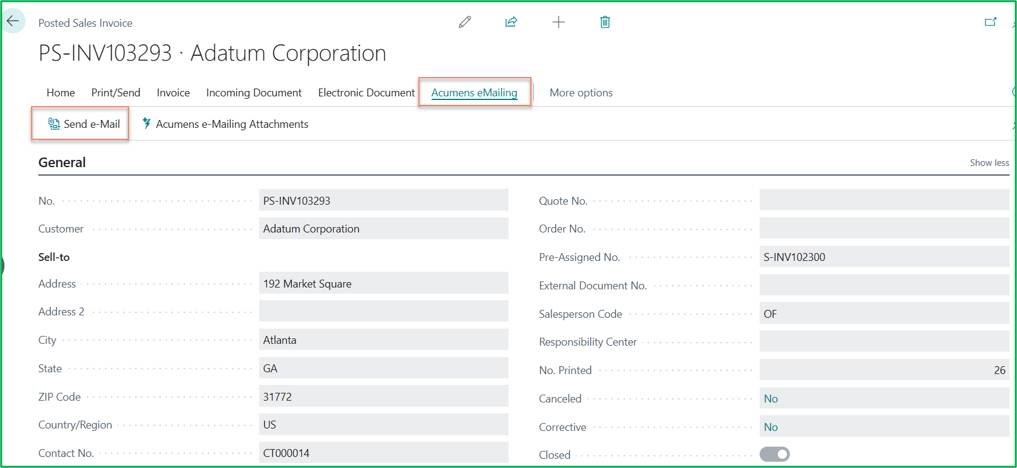
Task: Collapse the General section heading
Action: click(62, 163)
